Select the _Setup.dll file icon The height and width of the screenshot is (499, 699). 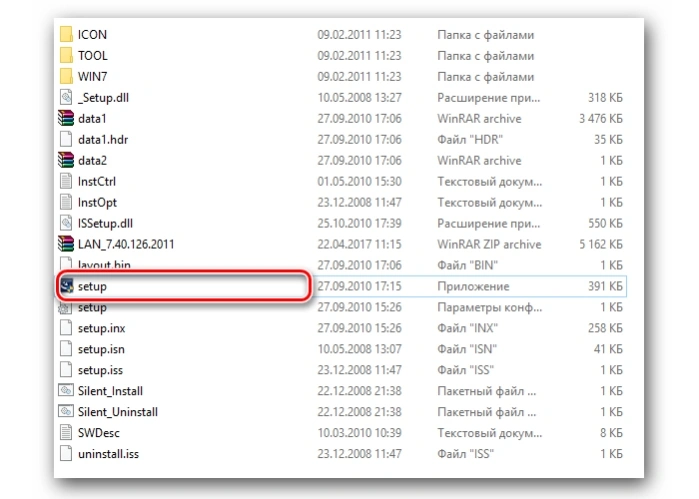coord(66,97)
